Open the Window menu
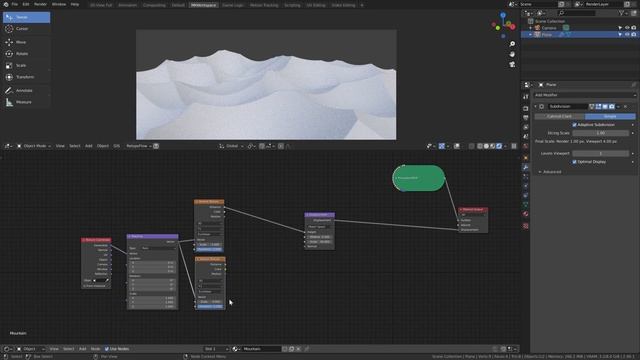The width and height of the screenshot is (640, 360). click(x=59, y=4)
